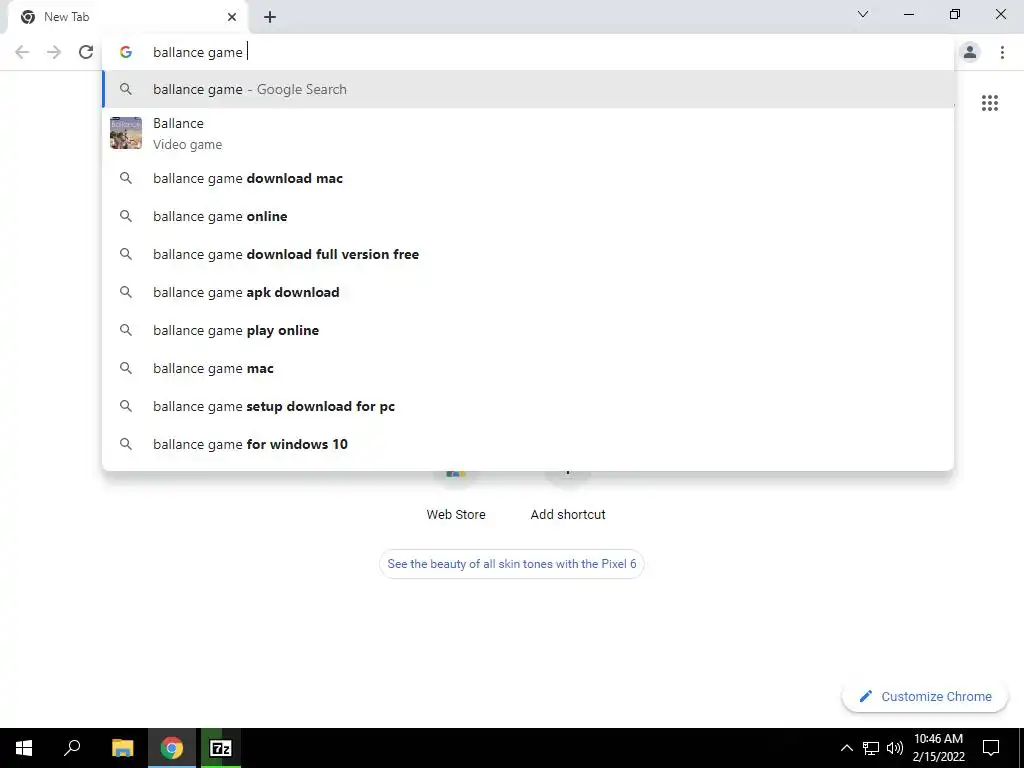Open the taskbar clock showing 10:46 AM

(938, 748)
